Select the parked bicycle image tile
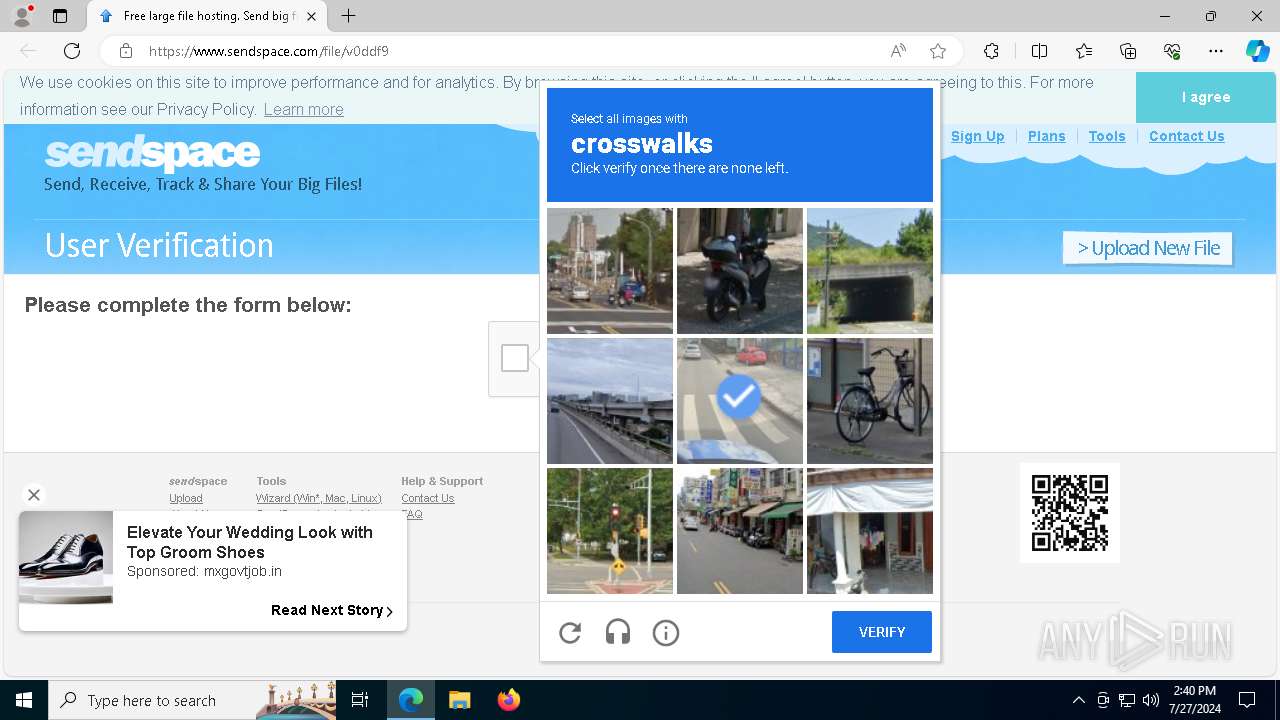The image size is (1280, 720). point(870,400)
